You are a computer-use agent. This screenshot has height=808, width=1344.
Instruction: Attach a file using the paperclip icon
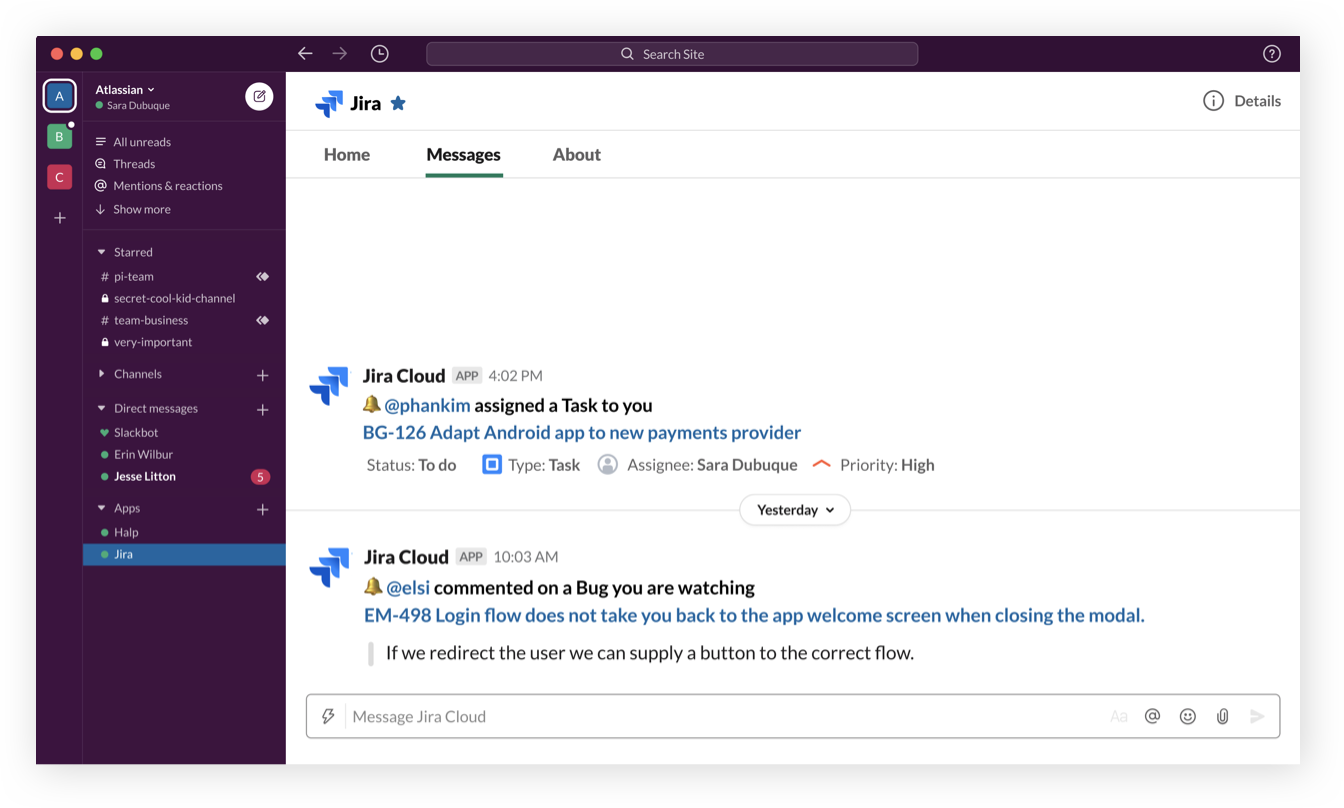pyautogui.click(x=1222, y=716)
